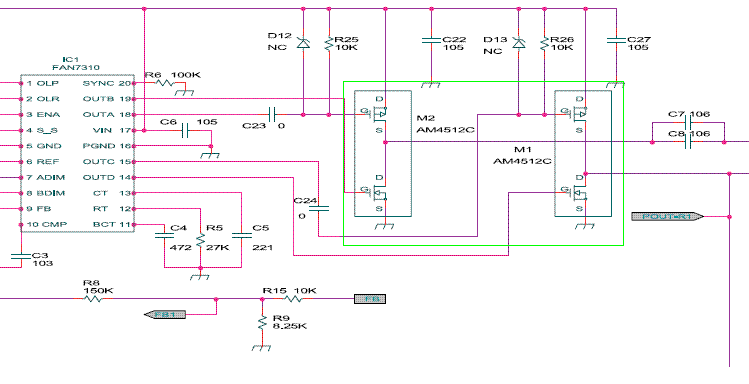Click the M2 upper MOSFET symbol

tap(380, 115)
